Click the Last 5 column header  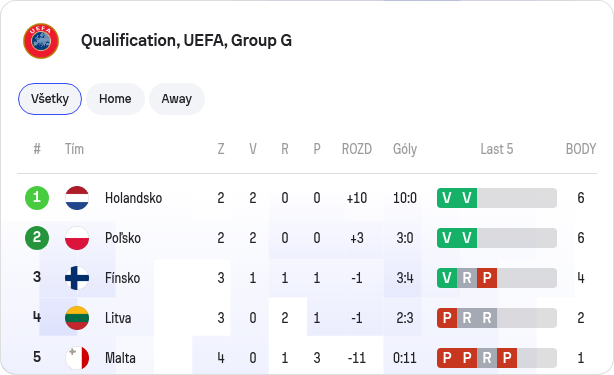coord(497,149)
